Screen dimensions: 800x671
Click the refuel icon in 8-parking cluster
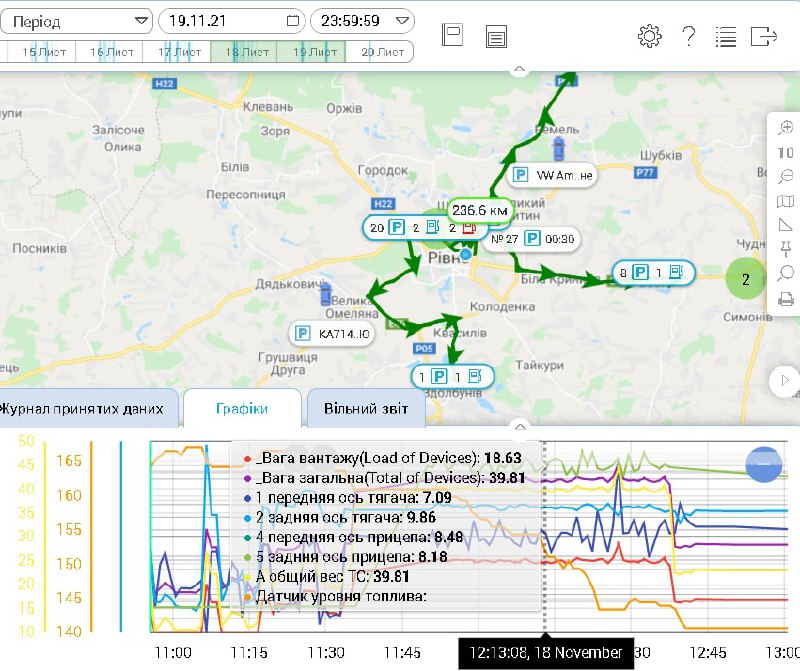click(x=676, y=272)
